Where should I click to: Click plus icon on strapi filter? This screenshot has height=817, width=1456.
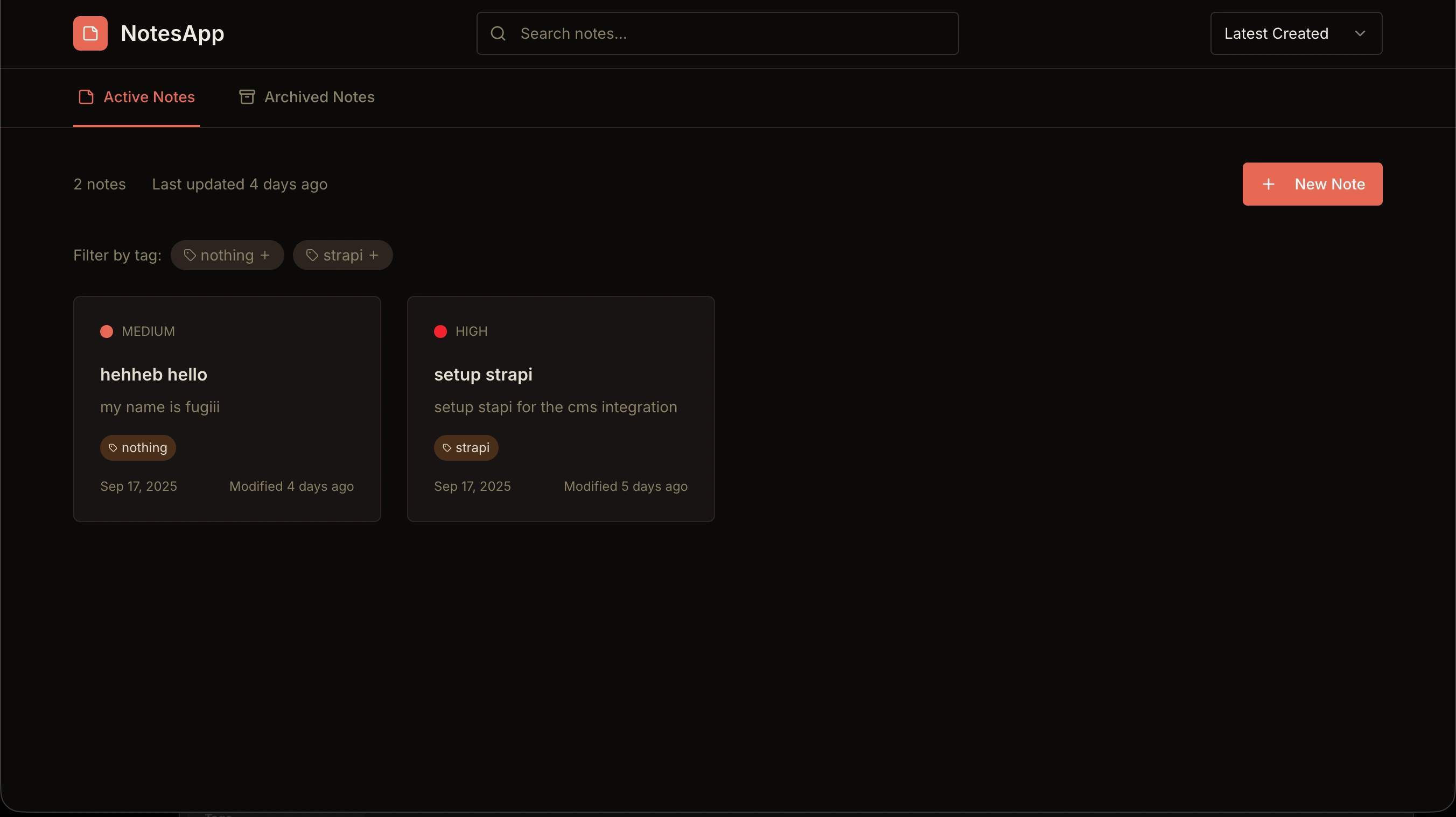point(374,256)
